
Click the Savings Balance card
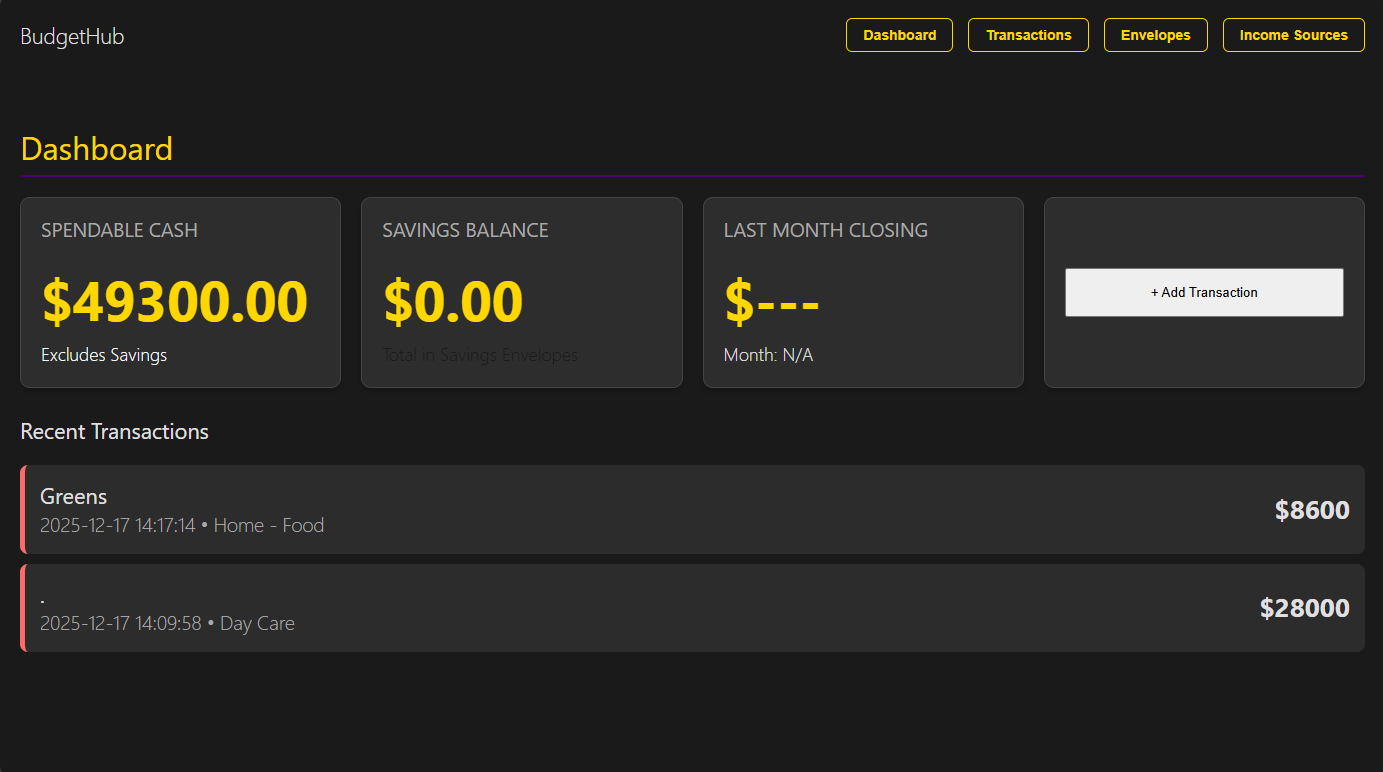[x=521, y=292]
